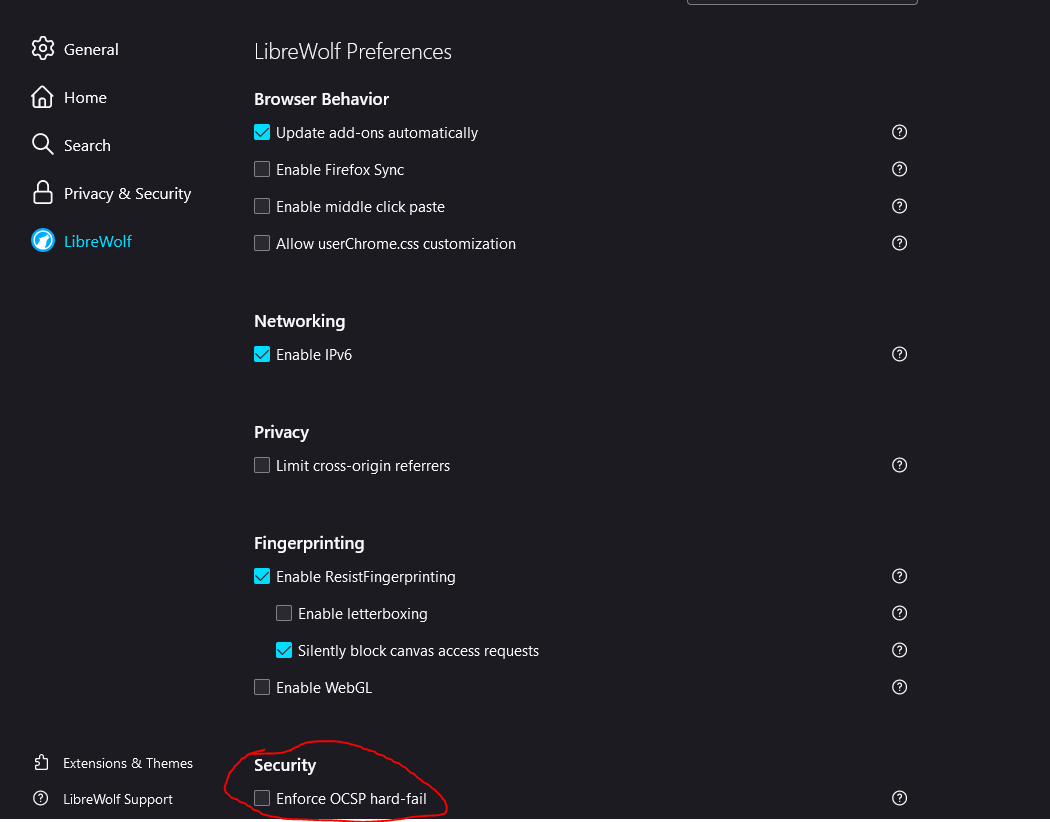
Task: Open help icon for Enable WebGL
Action: click(899, 686)
